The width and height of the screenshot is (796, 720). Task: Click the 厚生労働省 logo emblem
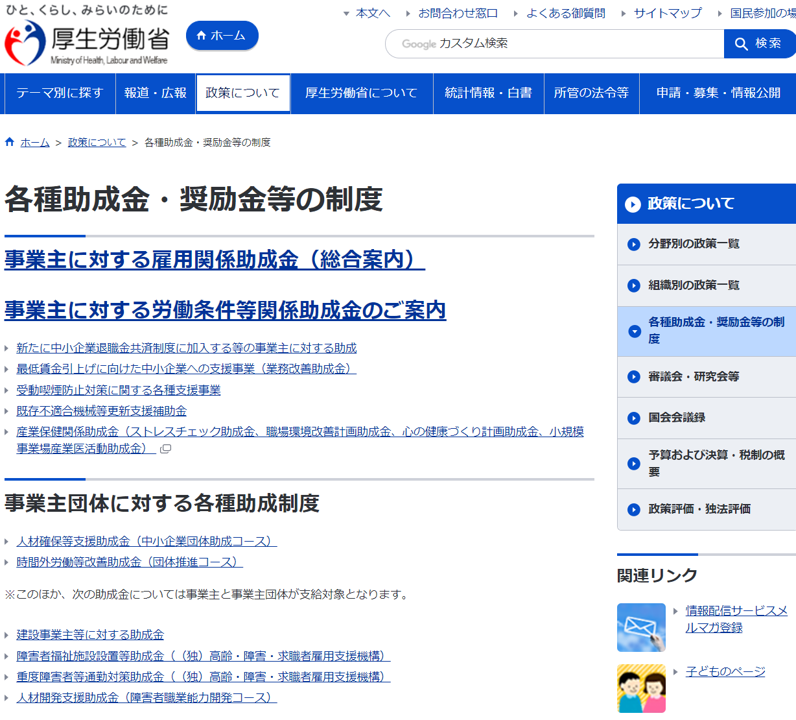(x=25, y=43)
